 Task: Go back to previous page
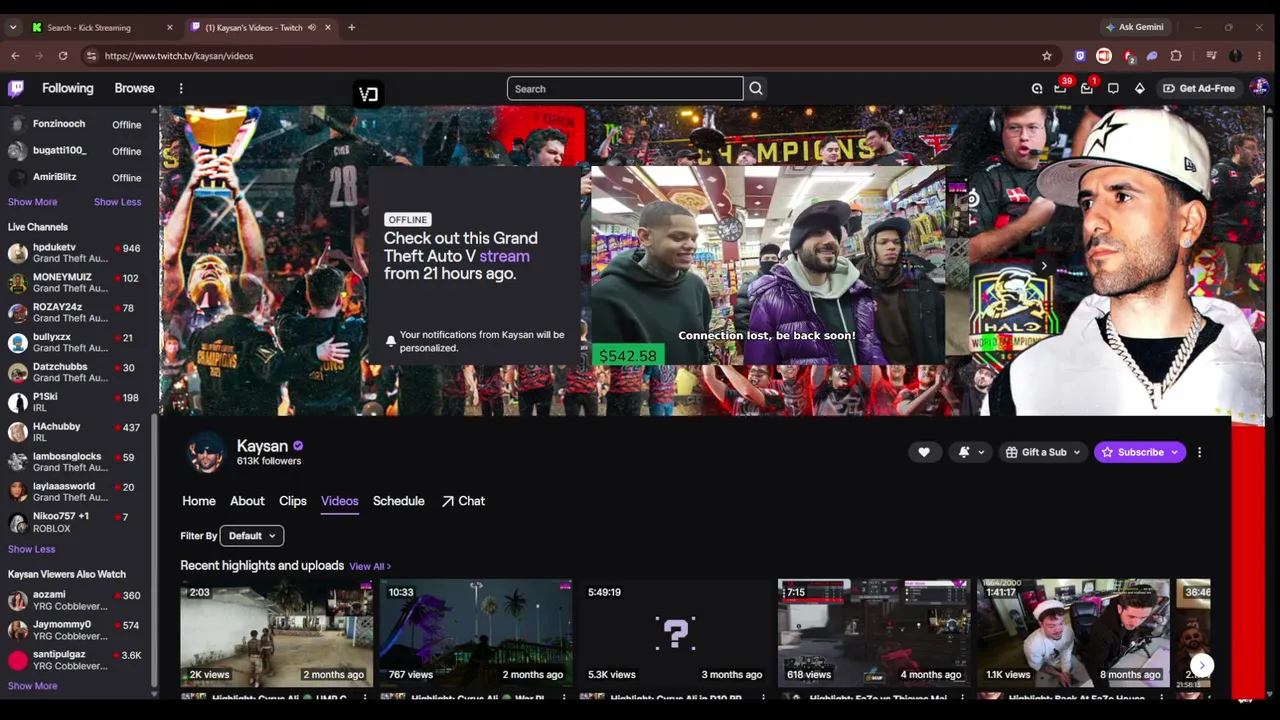[15, 56]
